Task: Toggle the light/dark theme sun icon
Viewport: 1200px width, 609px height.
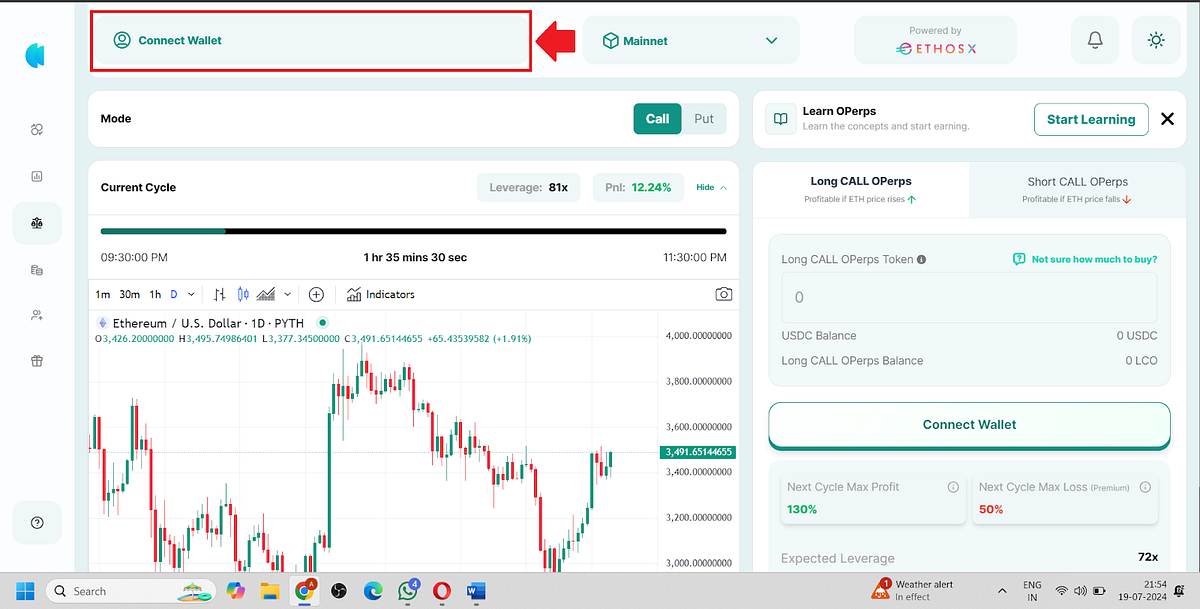Action: pos(1156,40)
